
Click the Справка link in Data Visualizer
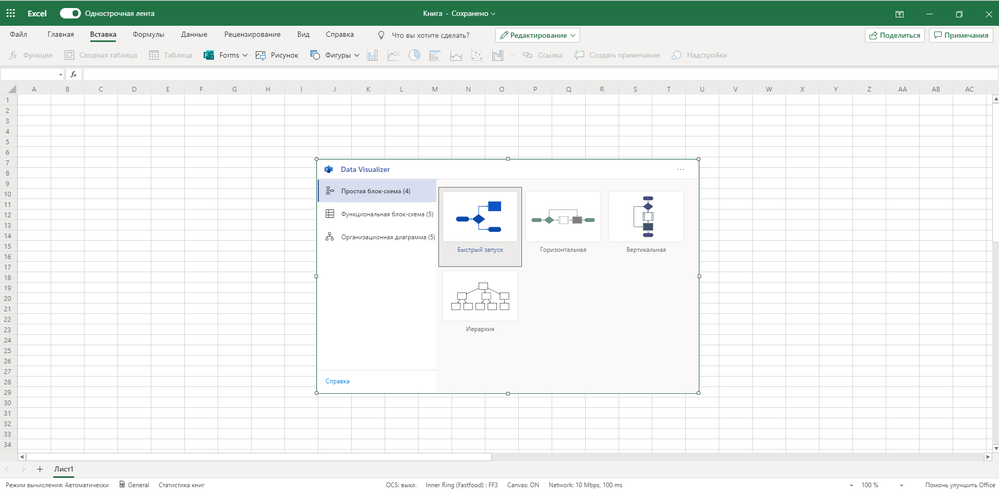[338, 381]
